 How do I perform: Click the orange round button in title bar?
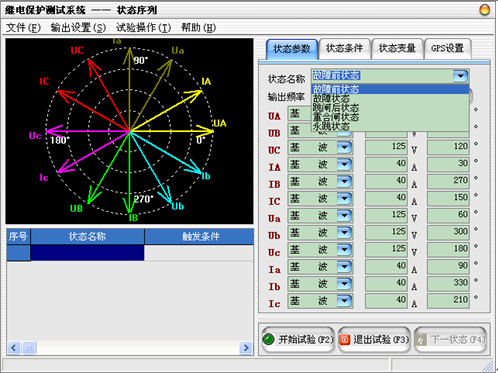[484, 10]
